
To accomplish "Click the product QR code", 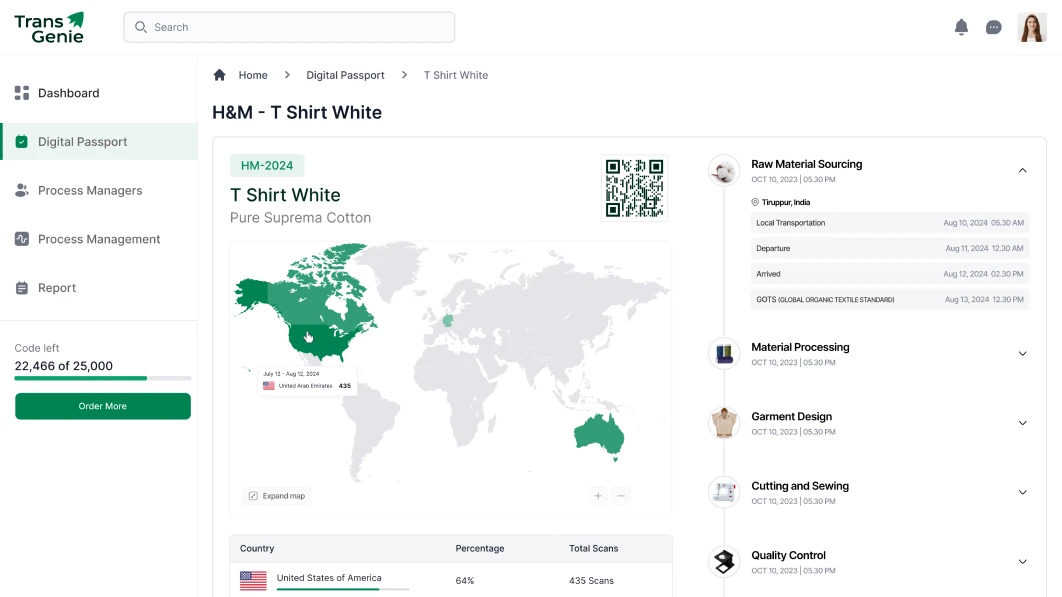I will 635,188.
